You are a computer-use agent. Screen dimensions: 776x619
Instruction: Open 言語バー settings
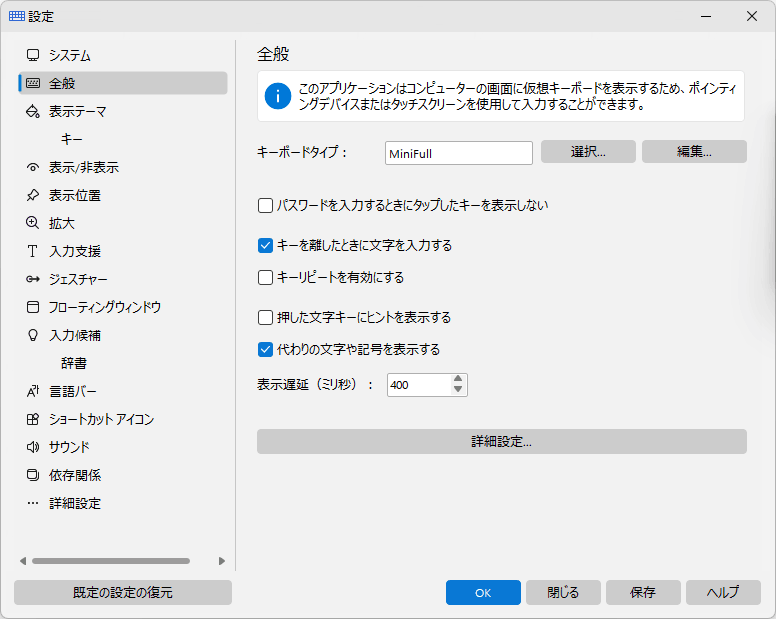(x=123, y=391)
